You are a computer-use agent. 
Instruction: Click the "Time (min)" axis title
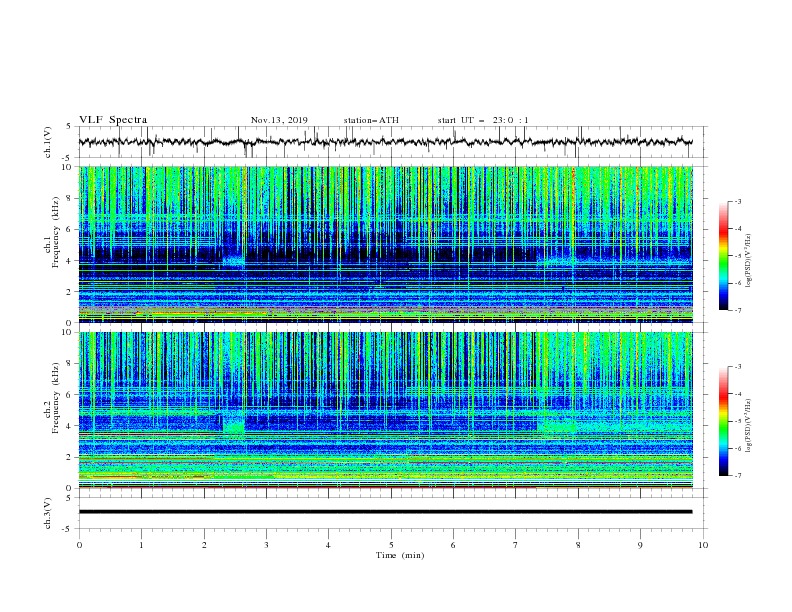coord(400,555)
